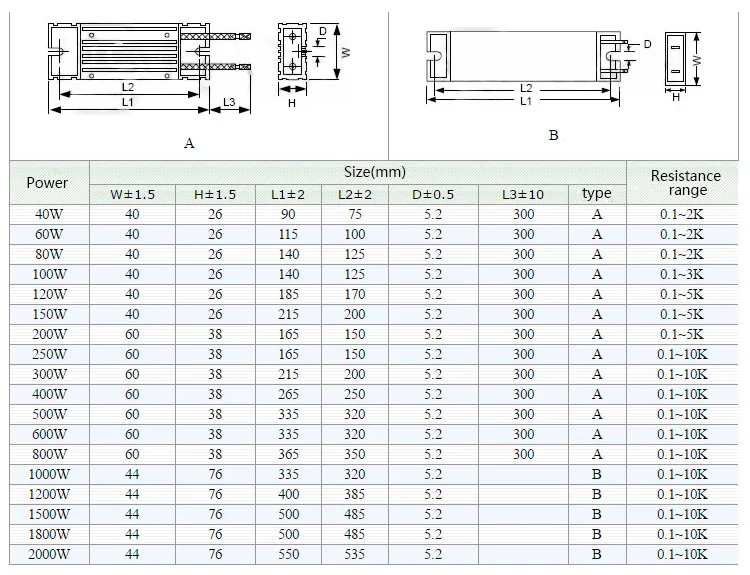The width and height of the screenshot is (750, 575).
Task: Click the '800W' power cell
Action: [49, 454]
